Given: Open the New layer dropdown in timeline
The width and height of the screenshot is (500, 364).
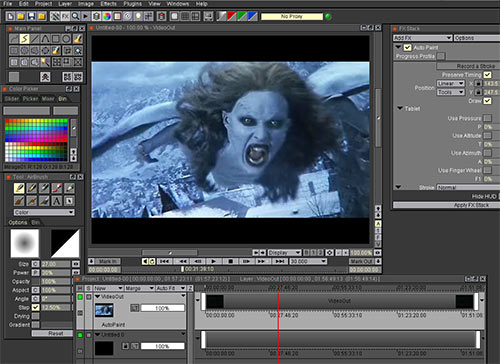Looking at the screenshot, I should 108,288.
